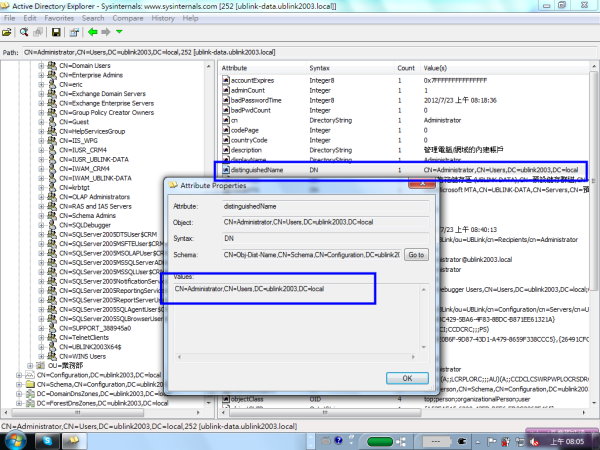The width and height of the screenshot is (600, 450).
Task: Click the icon beside adminCount attribute
Action: [x=226, y=90]
